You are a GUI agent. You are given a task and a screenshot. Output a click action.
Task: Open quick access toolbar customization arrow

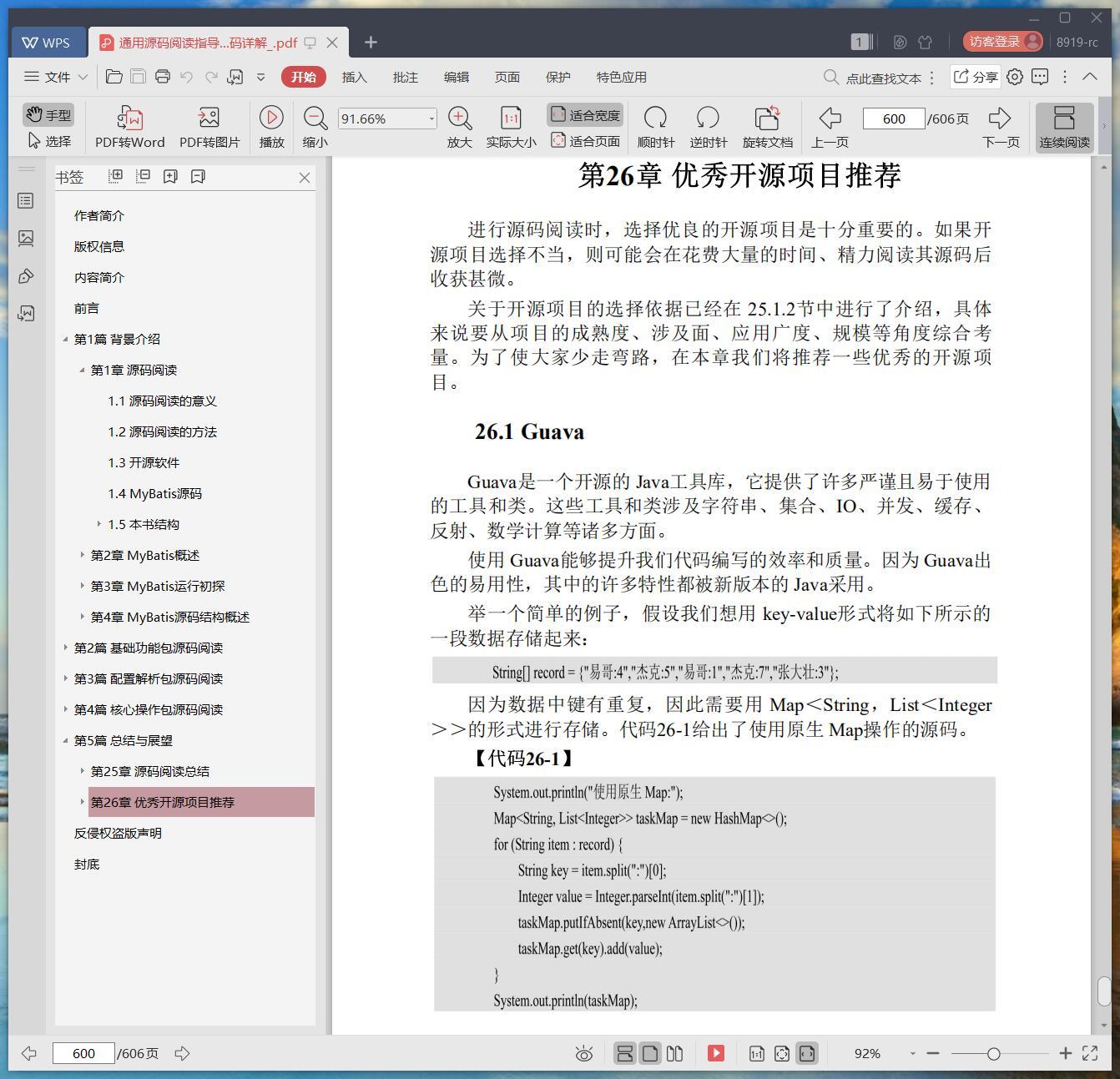coord(260,77)
